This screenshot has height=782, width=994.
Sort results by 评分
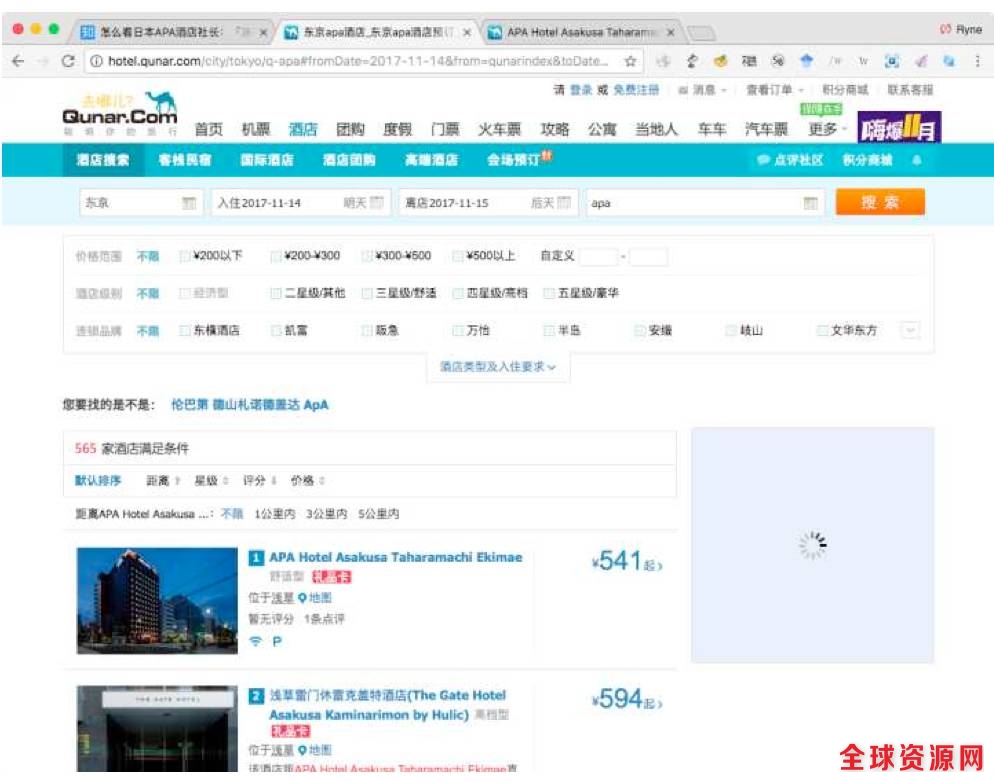[260, 481]
